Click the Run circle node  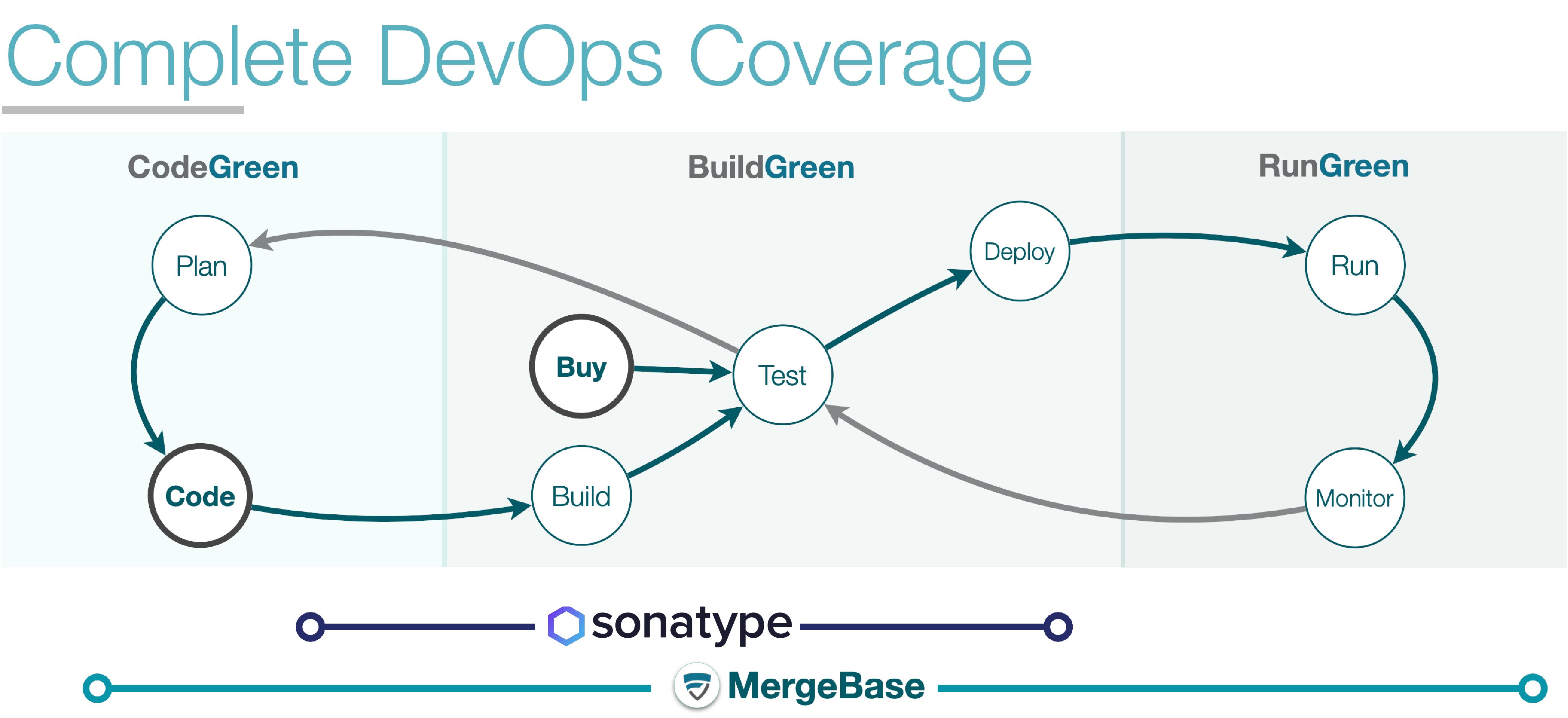coord(1355,265)
